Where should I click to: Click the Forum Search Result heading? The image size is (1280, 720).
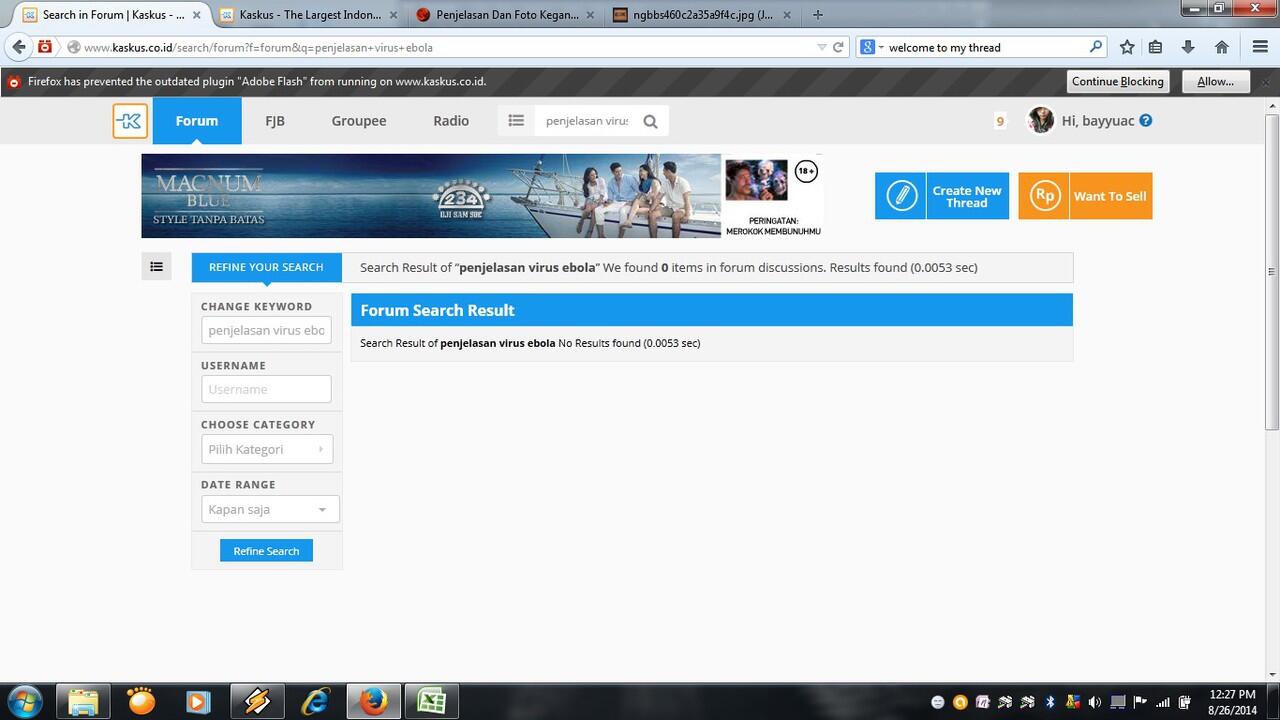pos(437,310)
